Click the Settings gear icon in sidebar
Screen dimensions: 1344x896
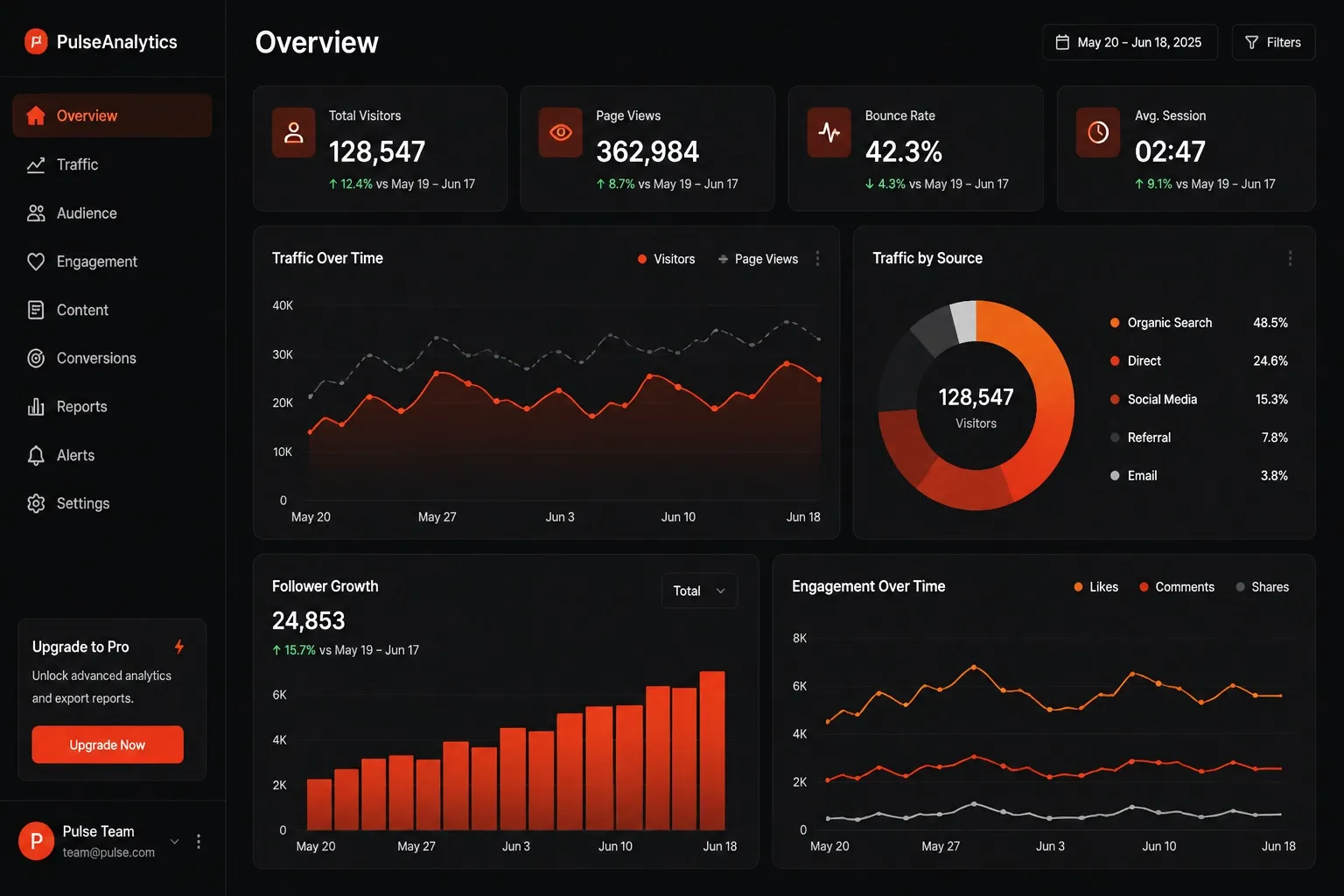(36, 503)
